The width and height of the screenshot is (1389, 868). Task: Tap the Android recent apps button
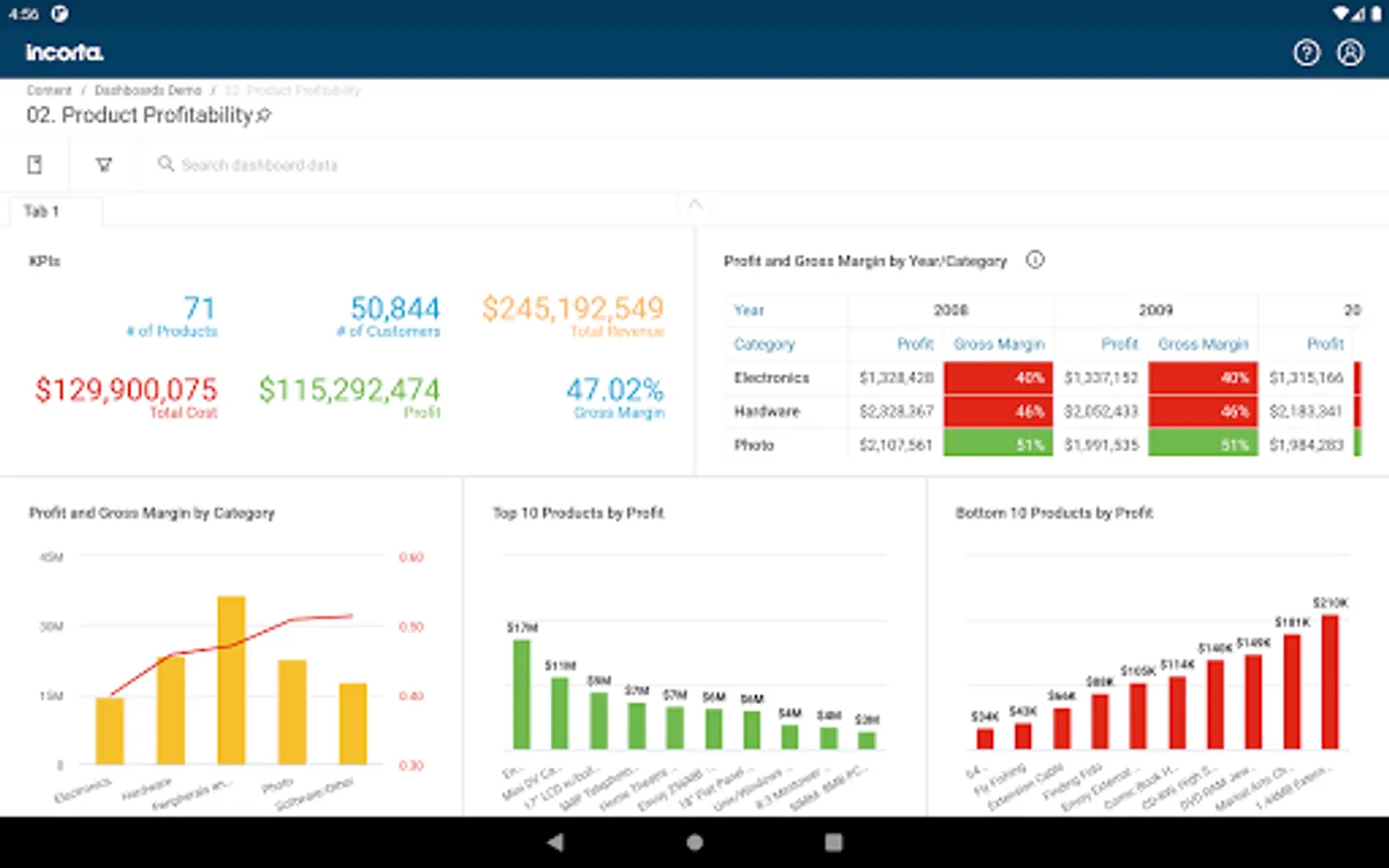(x=833, y=842)
